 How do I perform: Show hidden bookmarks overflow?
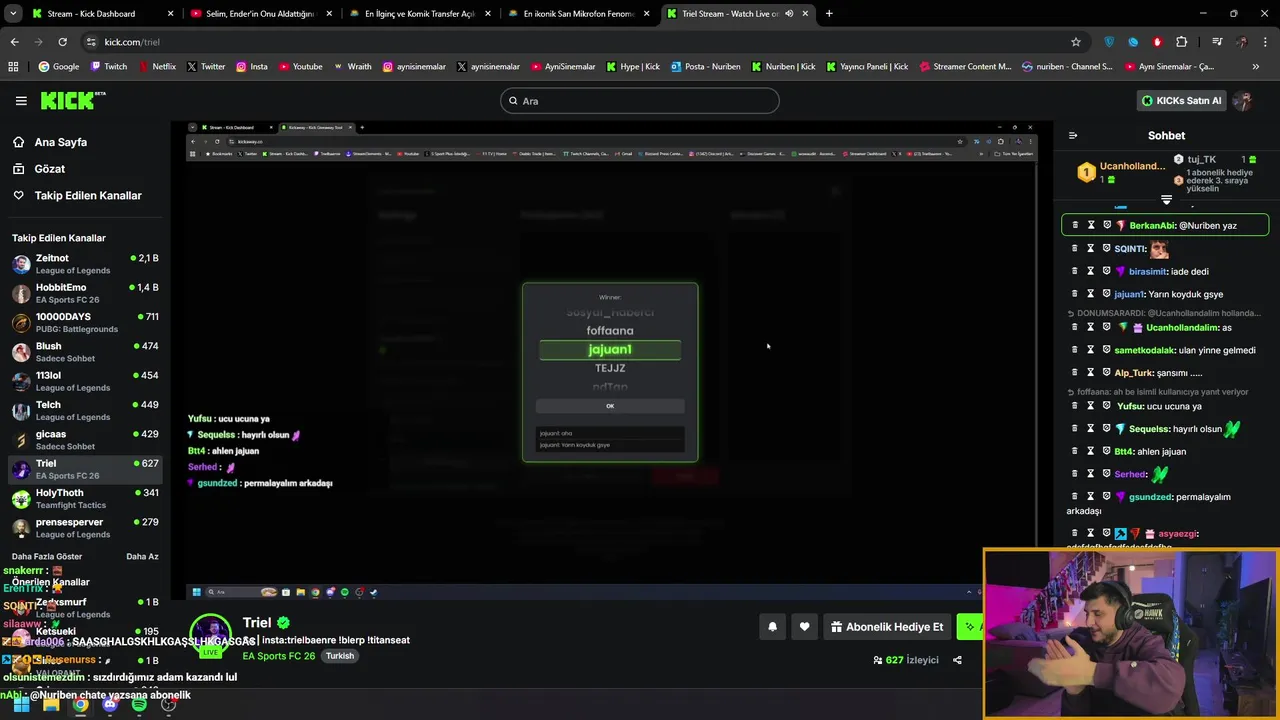tap(1255, 66)
